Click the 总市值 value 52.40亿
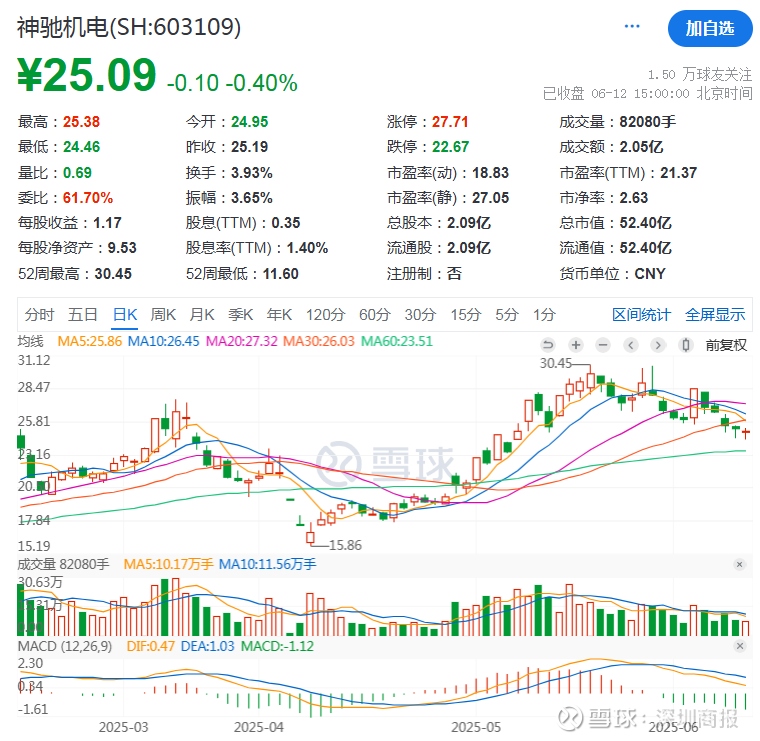 [x=646, y=223]
